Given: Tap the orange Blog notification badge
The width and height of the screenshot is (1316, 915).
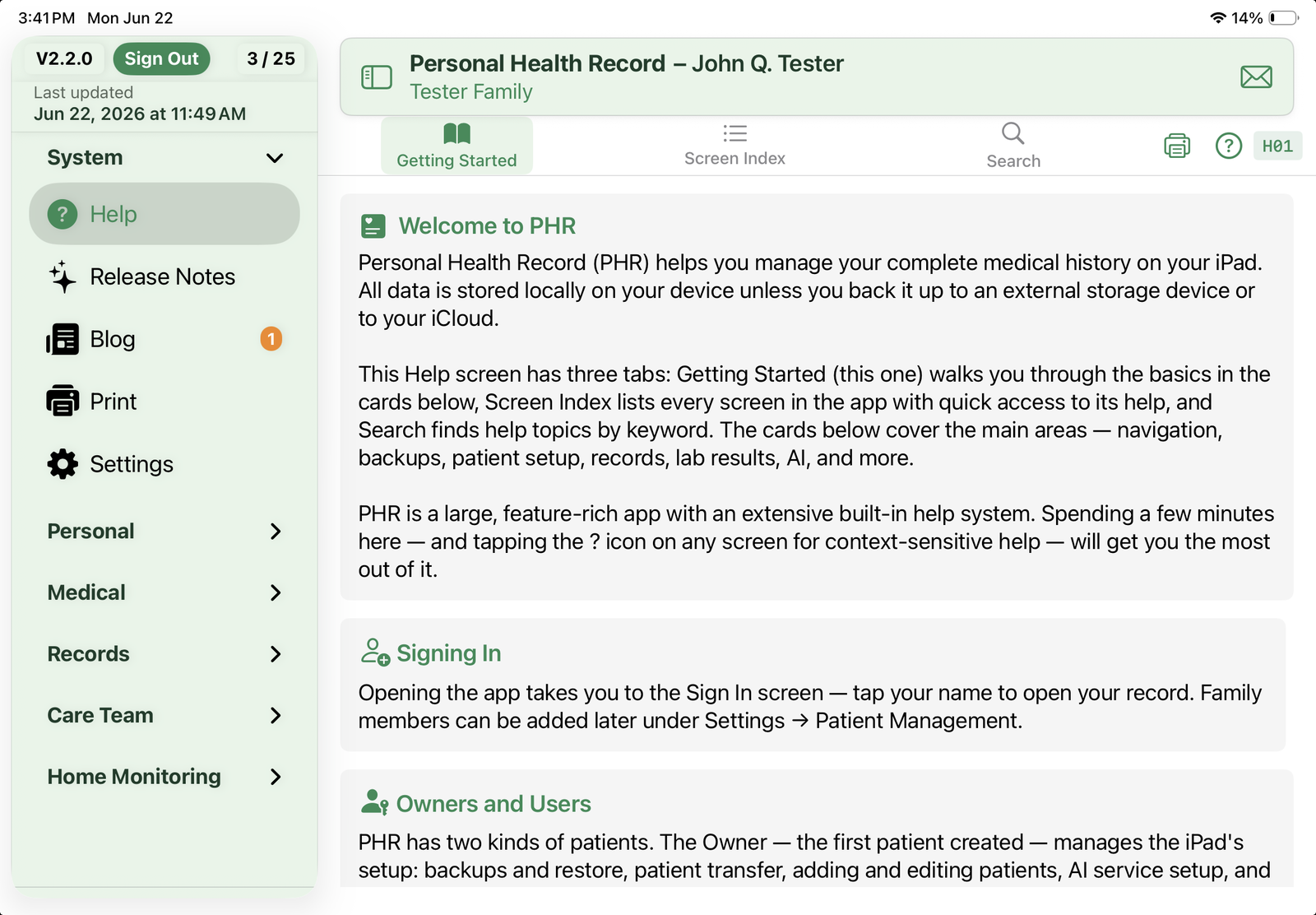Looking at the screenshot, I should point(271,339).
